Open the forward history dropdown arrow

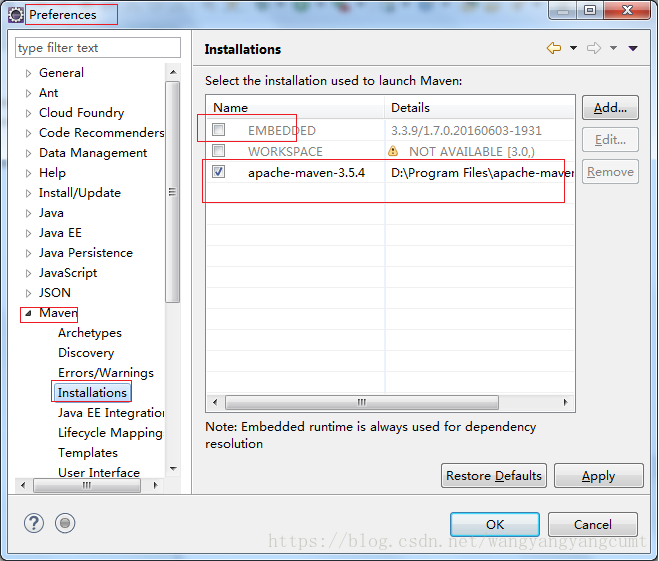pyautogui.click(x=613, y=48)
